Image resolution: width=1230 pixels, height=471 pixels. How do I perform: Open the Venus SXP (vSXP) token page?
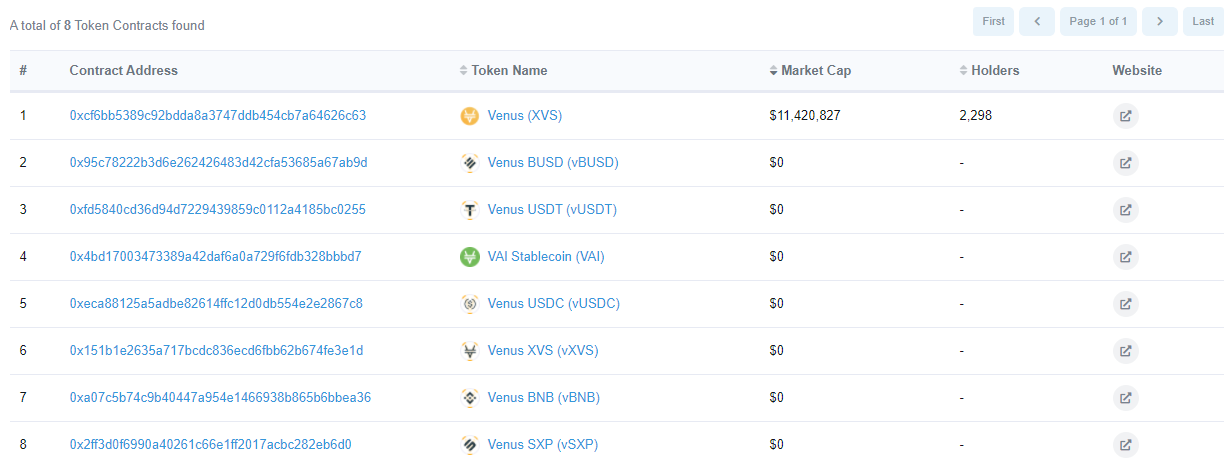pyautogui.click(x=543, y=445)
